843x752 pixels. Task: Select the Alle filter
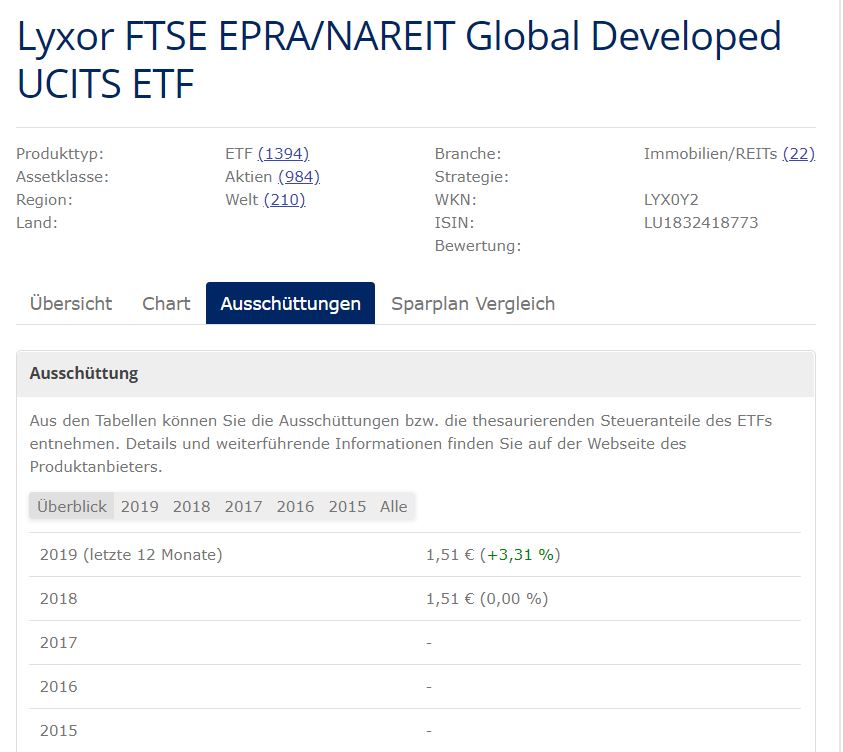click(394, 506)
